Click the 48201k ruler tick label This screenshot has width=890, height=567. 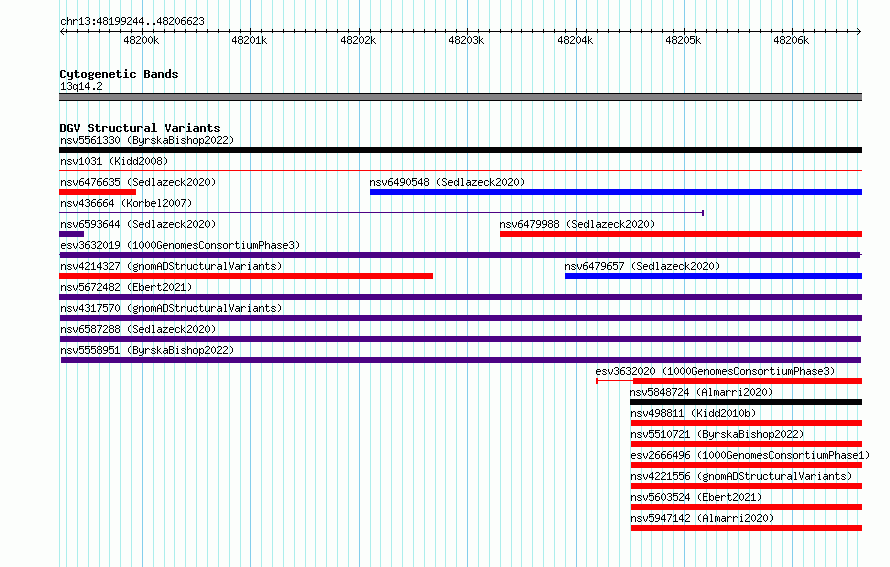[249, 40]
